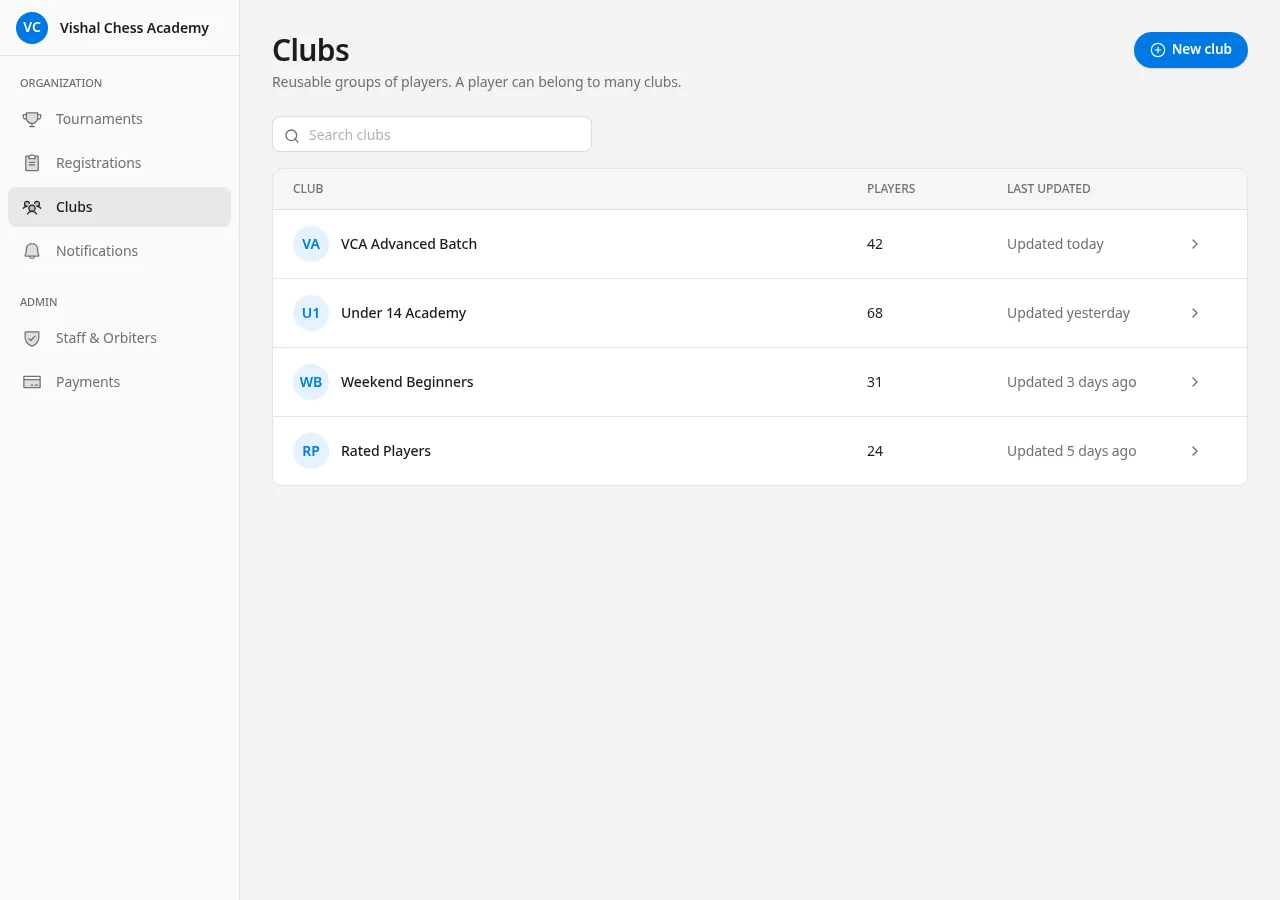Click the Notifications bell icon
1280x900 pixels.
(x=32, y=251)
